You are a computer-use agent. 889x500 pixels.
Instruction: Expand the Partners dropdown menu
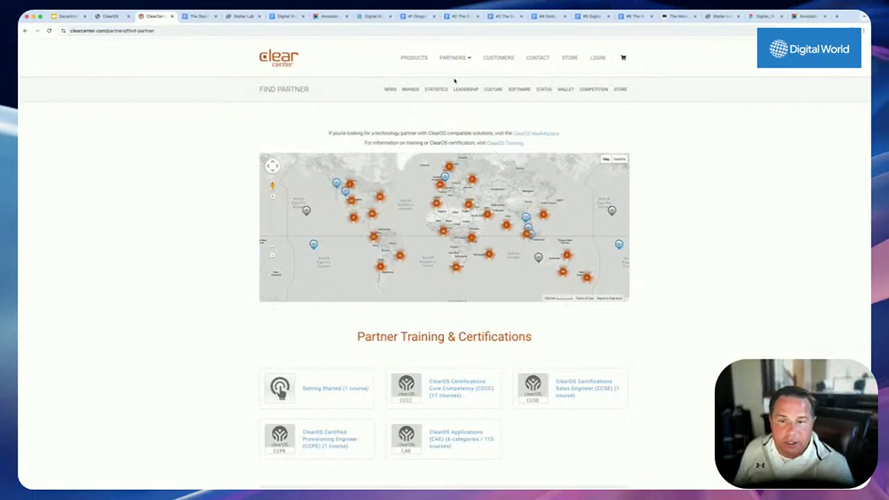(x=455, y=58)
